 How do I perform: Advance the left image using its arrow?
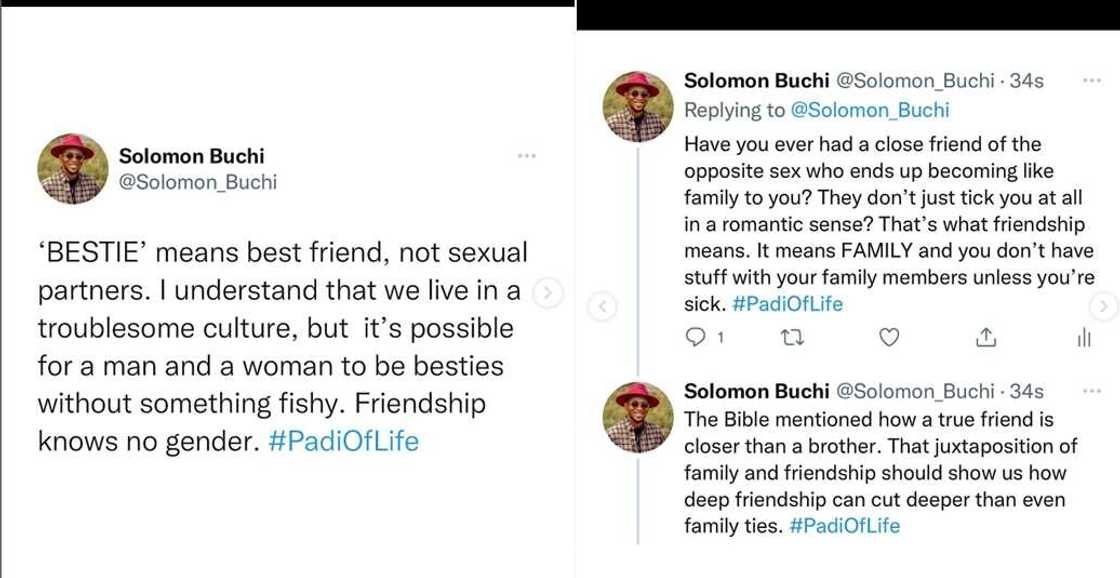pyautogui.click(x=545, y=293)
